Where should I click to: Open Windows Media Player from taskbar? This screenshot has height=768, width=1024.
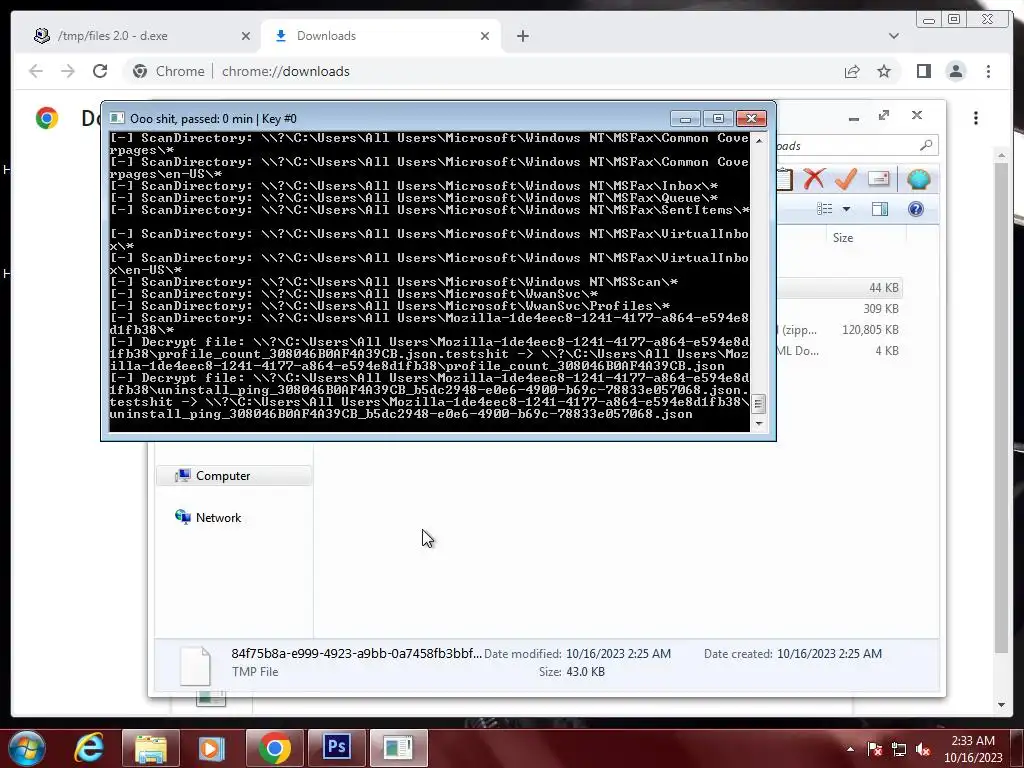[x=211, y=748]
